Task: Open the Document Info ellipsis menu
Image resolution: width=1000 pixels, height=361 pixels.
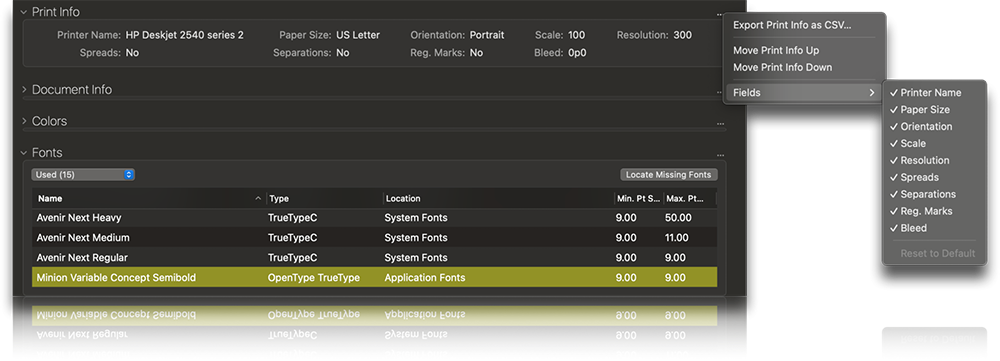Action: (720, 92)
